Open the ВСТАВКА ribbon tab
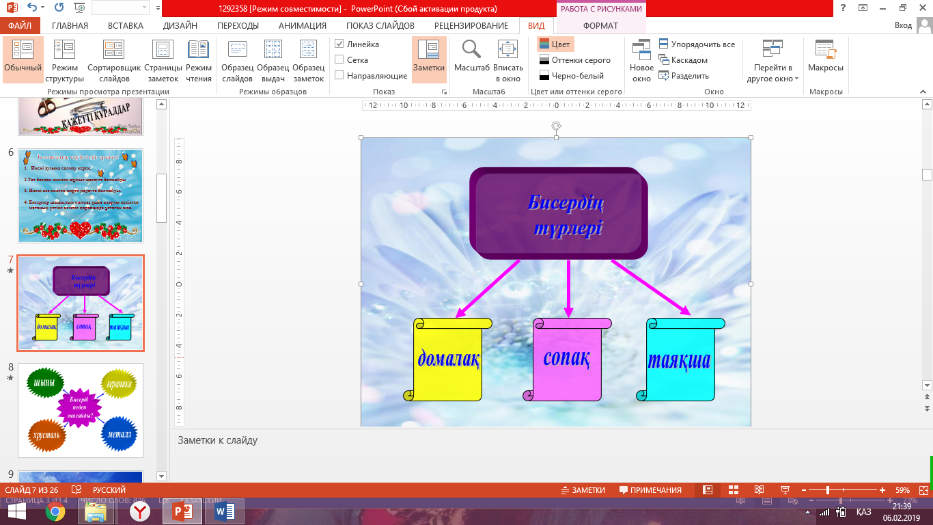933x525 pixels. click(x=125, y=26)
